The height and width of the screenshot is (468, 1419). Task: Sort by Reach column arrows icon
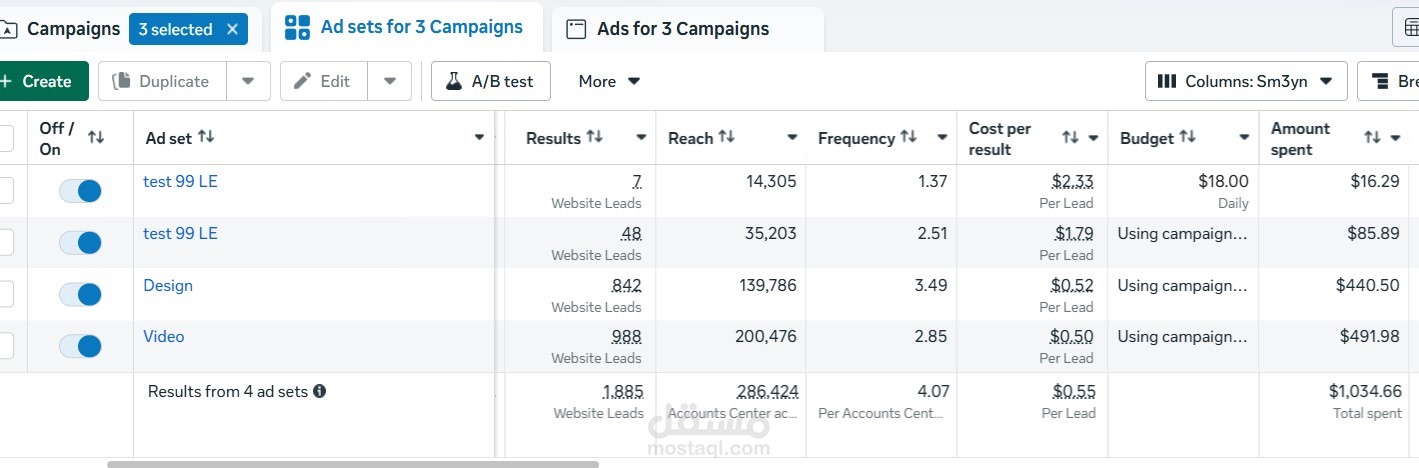click(x=727, y=137)
